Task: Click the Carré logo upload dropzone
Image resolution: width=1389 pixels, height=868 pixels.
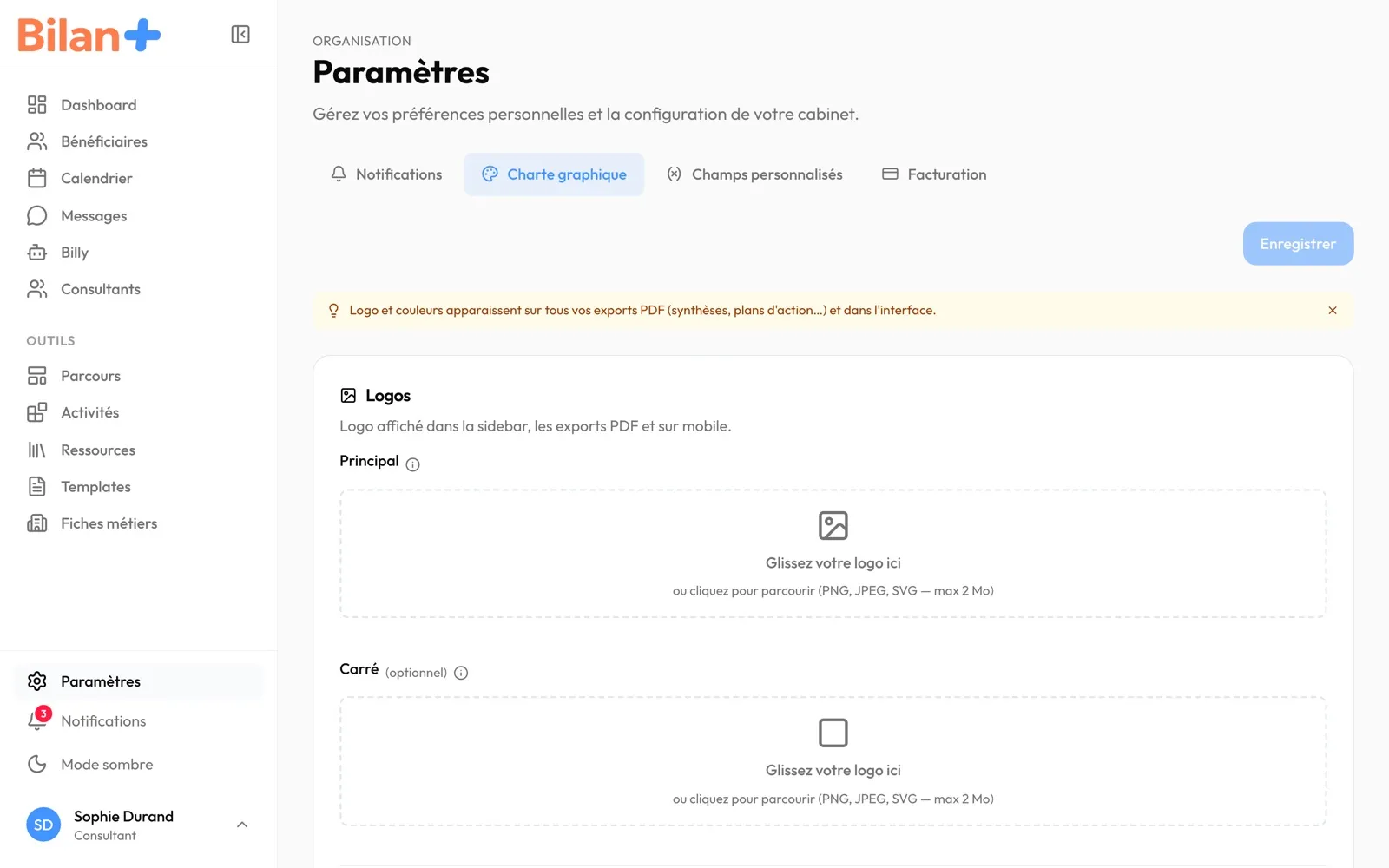Action: coord(833,761)
